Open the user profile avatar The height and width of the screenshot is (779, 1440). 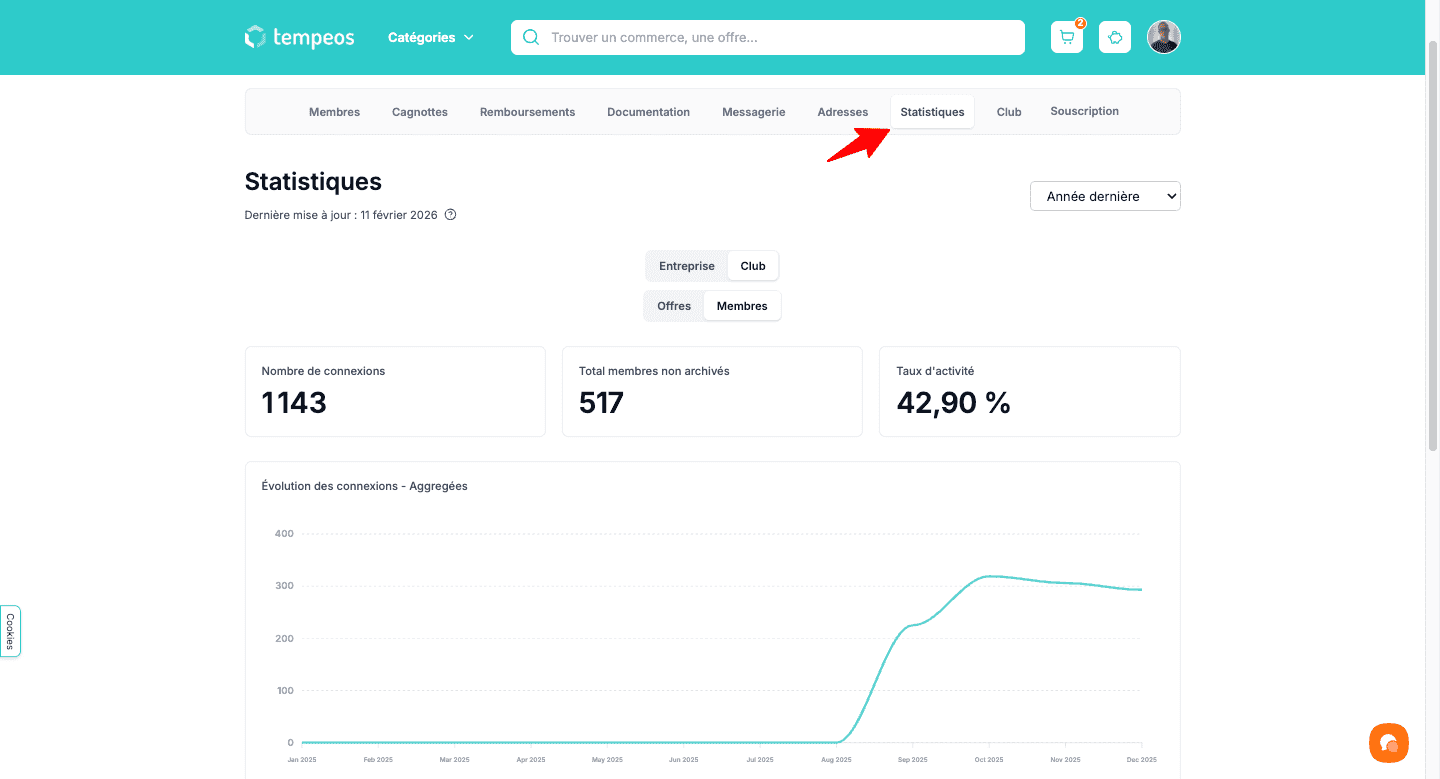pyautogui.click(x=1163, y=38)
